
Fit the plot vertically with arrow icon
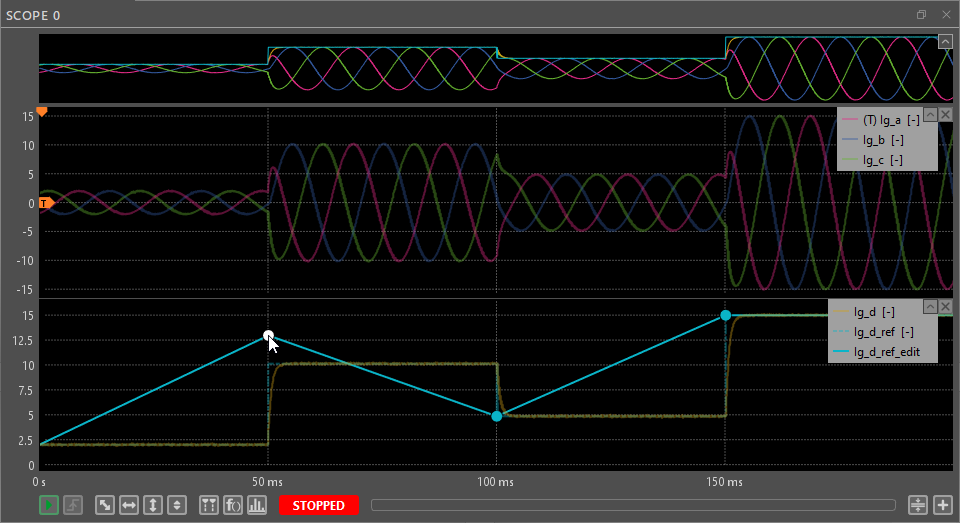tap(152, 505)
